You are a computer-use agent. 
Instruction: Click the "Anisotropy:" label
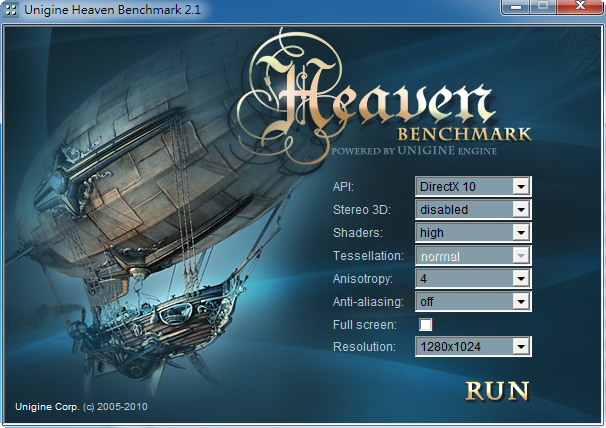(x=363, y=279)
